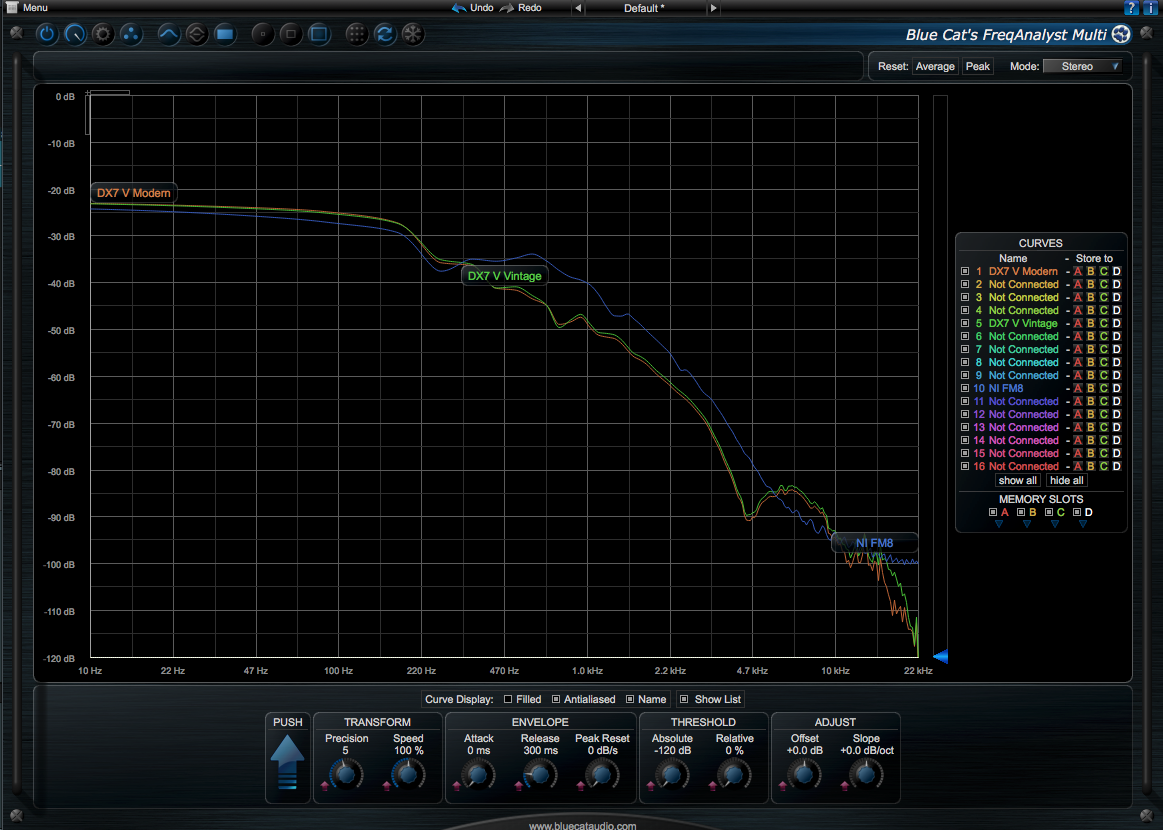1163x830 pixels.
Task: Expand memory slot C blue triangle
Action: [1055, 524]
